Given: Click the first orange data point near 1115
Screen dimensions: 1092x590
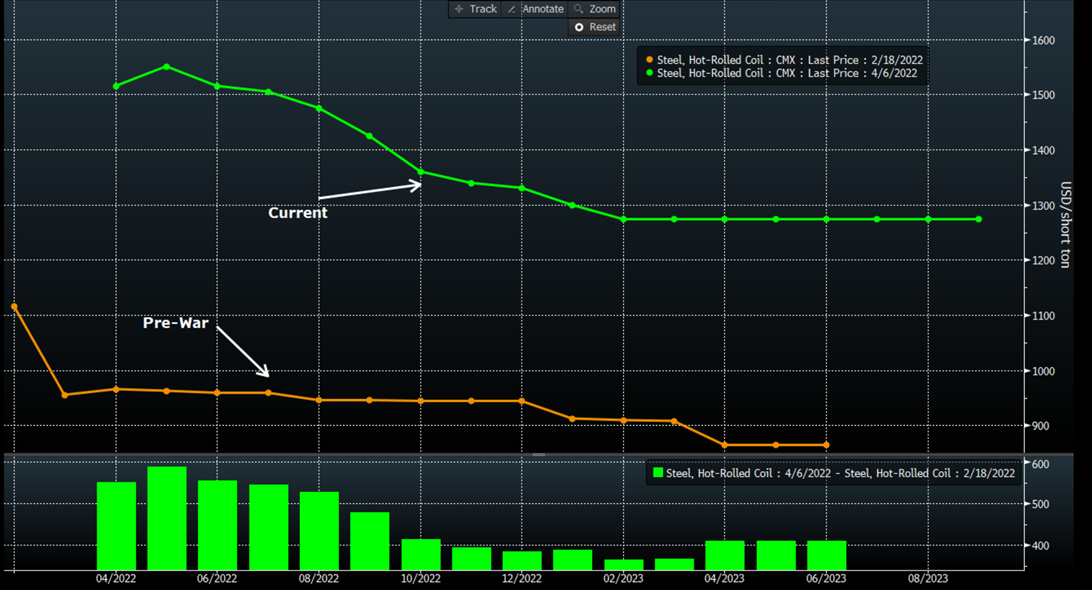Looking at the screenshot, I should 14,307.
